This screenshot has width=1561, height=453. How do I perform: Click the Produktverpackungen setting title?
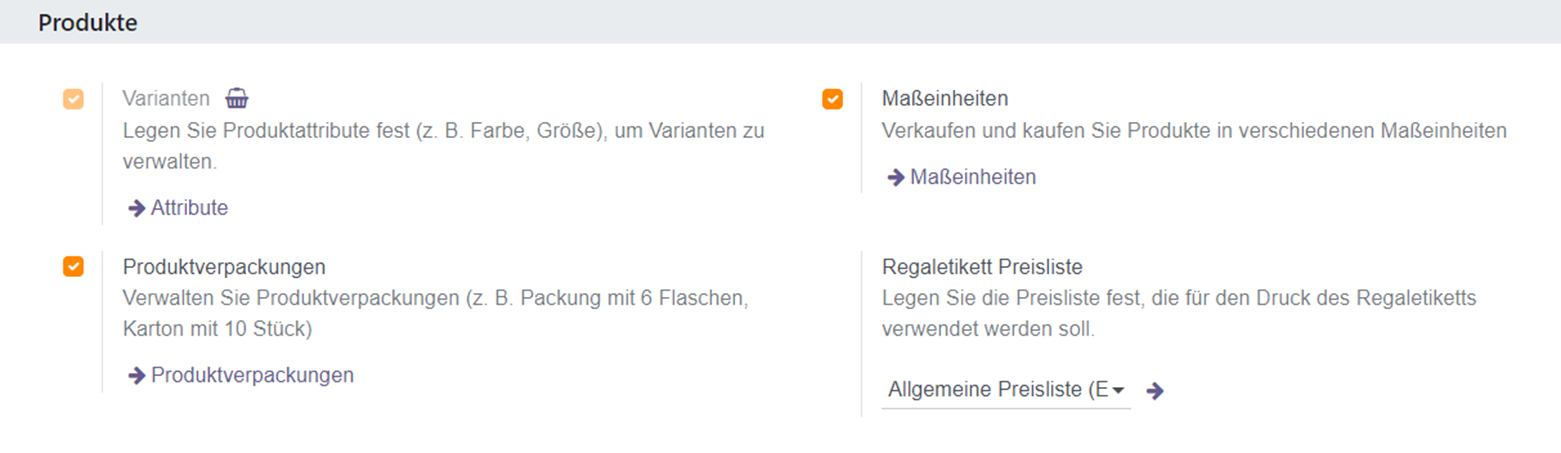point(225,267)
